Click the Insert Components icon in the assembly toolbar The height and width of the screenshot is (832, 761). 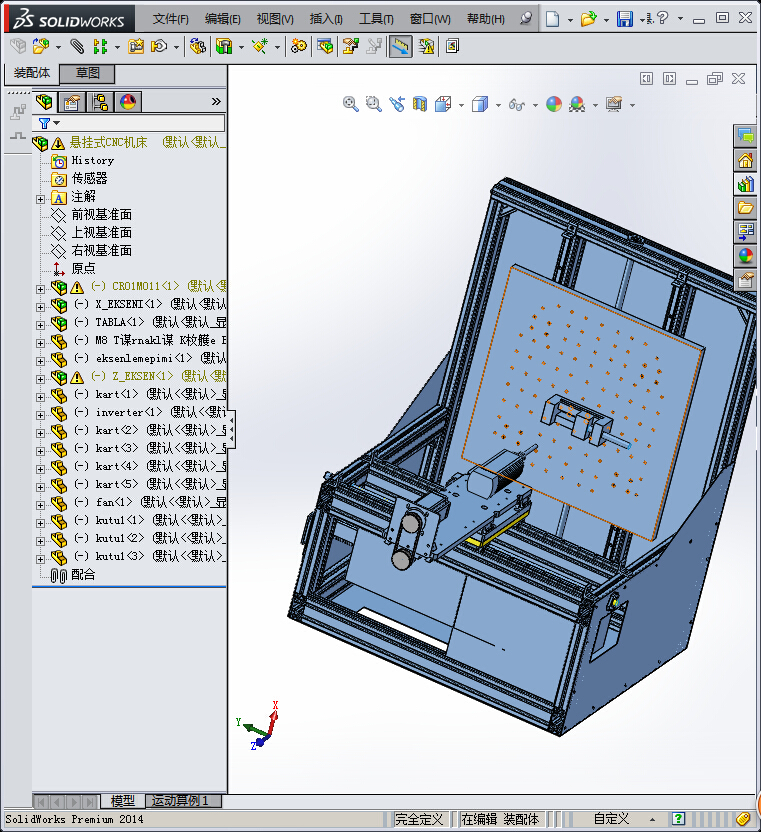41,47
